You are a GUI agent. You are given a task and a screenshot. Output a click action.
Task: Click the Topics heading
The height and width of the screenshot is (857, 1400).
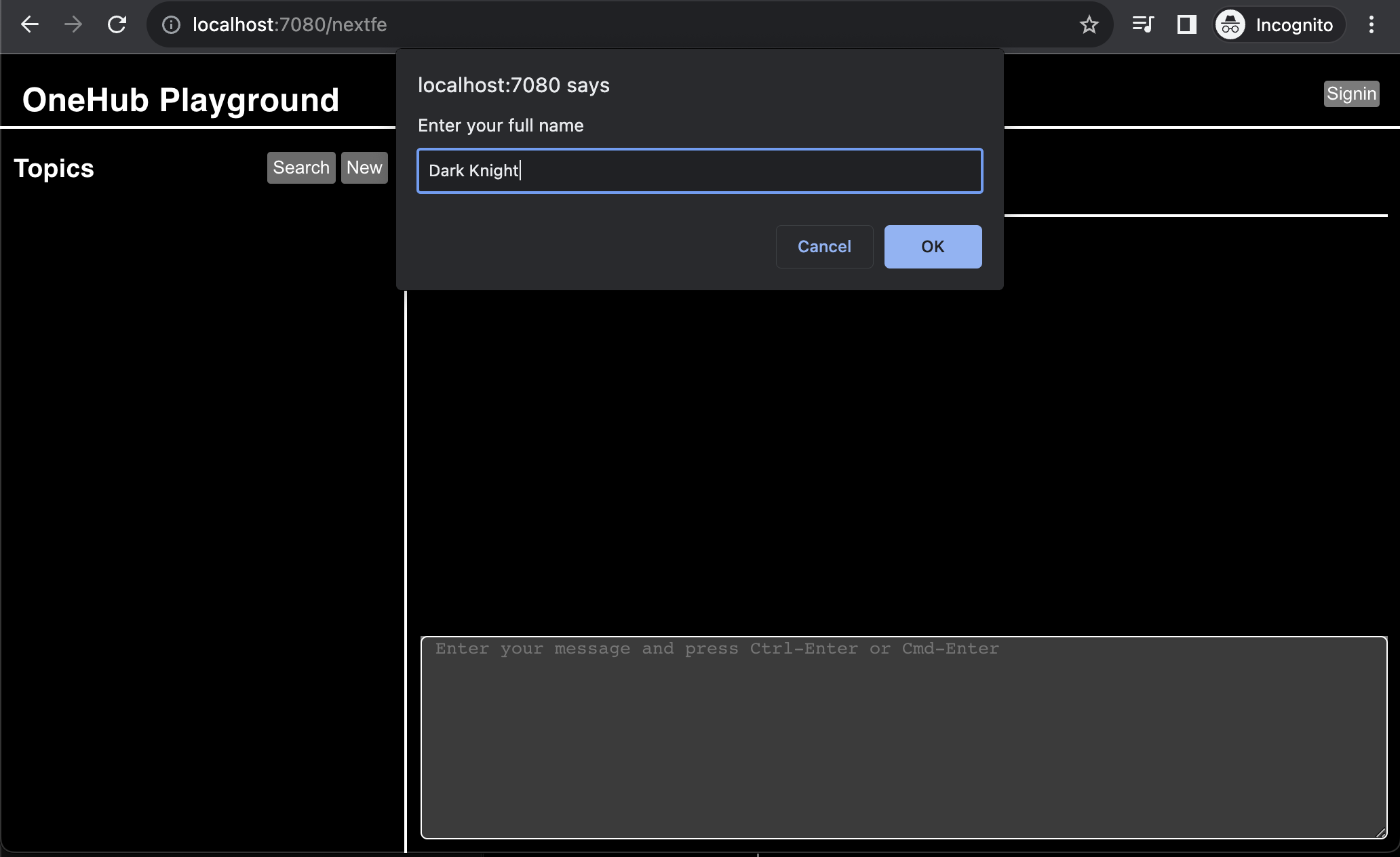pyautogui.click(x=54, y=168)
